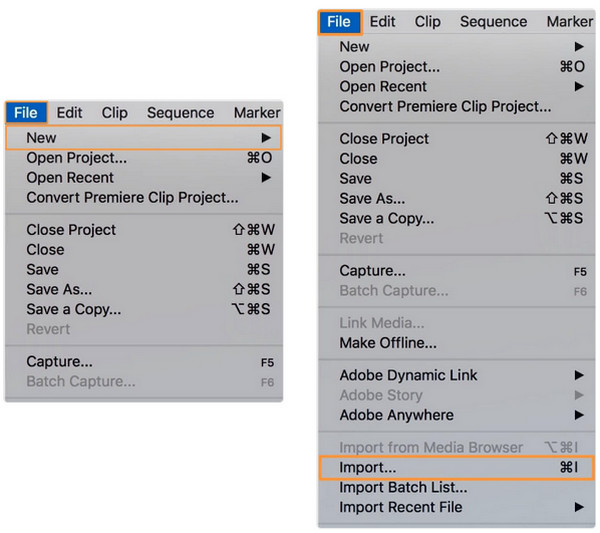600x533 pixels.
Task: Choose Open Project in left File menu
Action: tap(144, 158)
